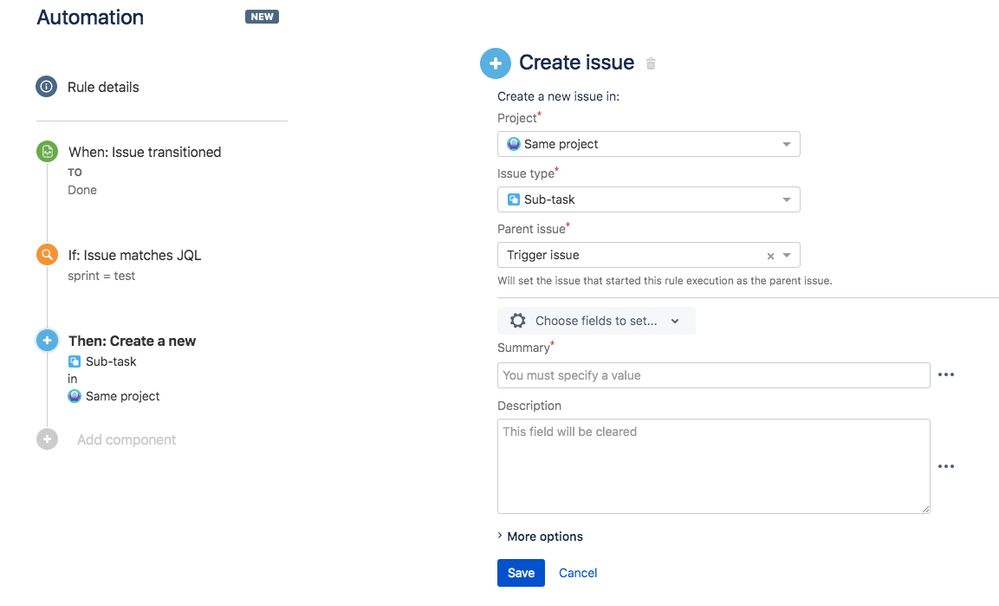Click the Add component plus icon
Viewport: 999px width, 606px height.
coord(46,439)
